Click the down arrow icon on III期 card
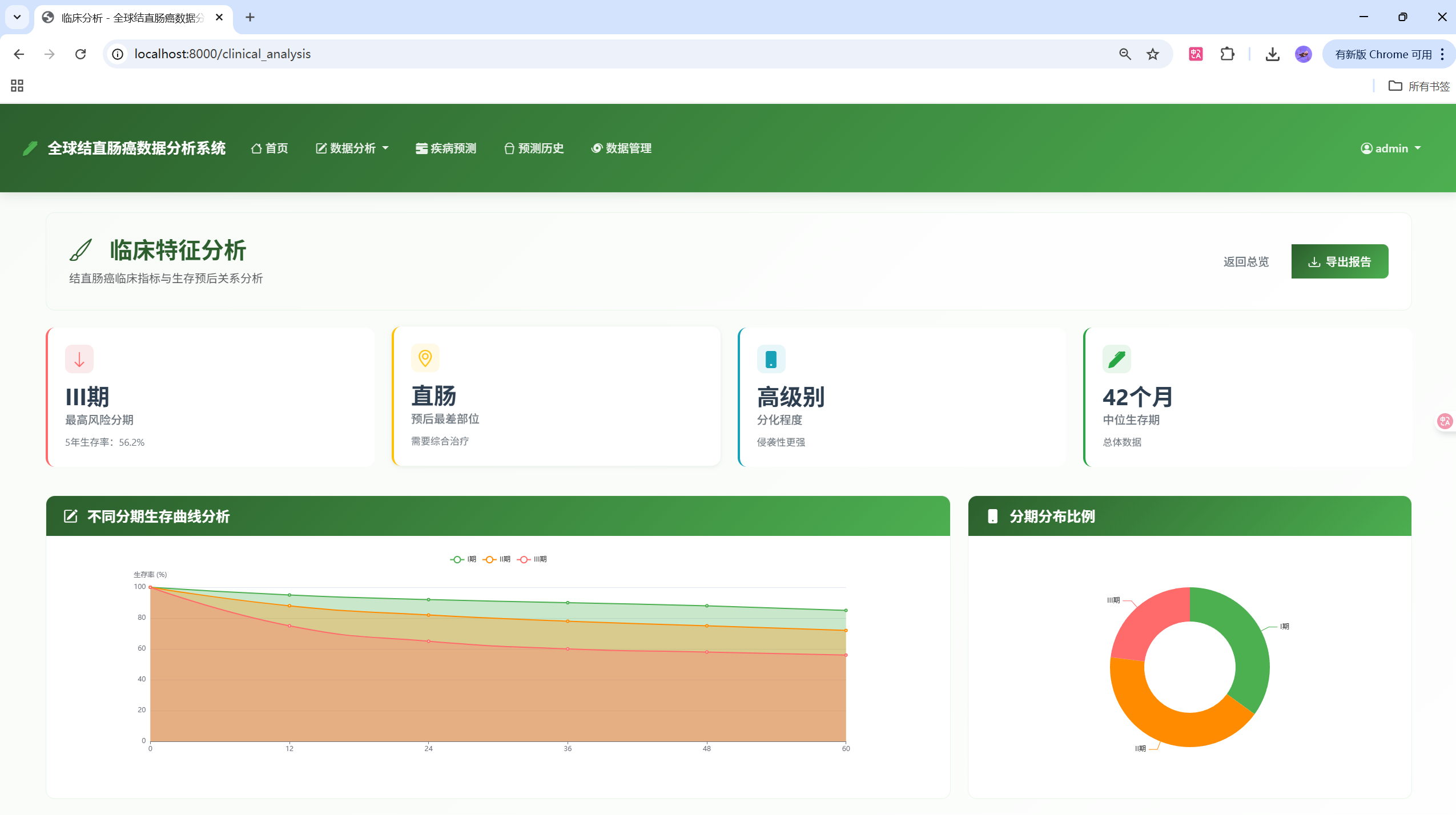The image size is (1456, 815). click(79, 358)
